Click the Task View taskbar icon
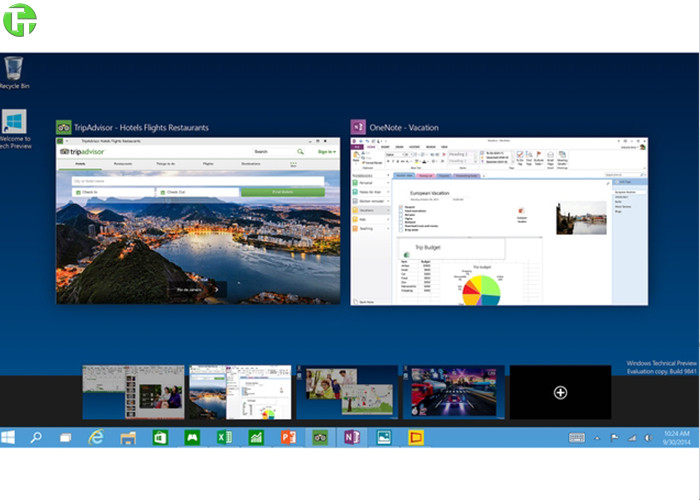 click(66, 437)
